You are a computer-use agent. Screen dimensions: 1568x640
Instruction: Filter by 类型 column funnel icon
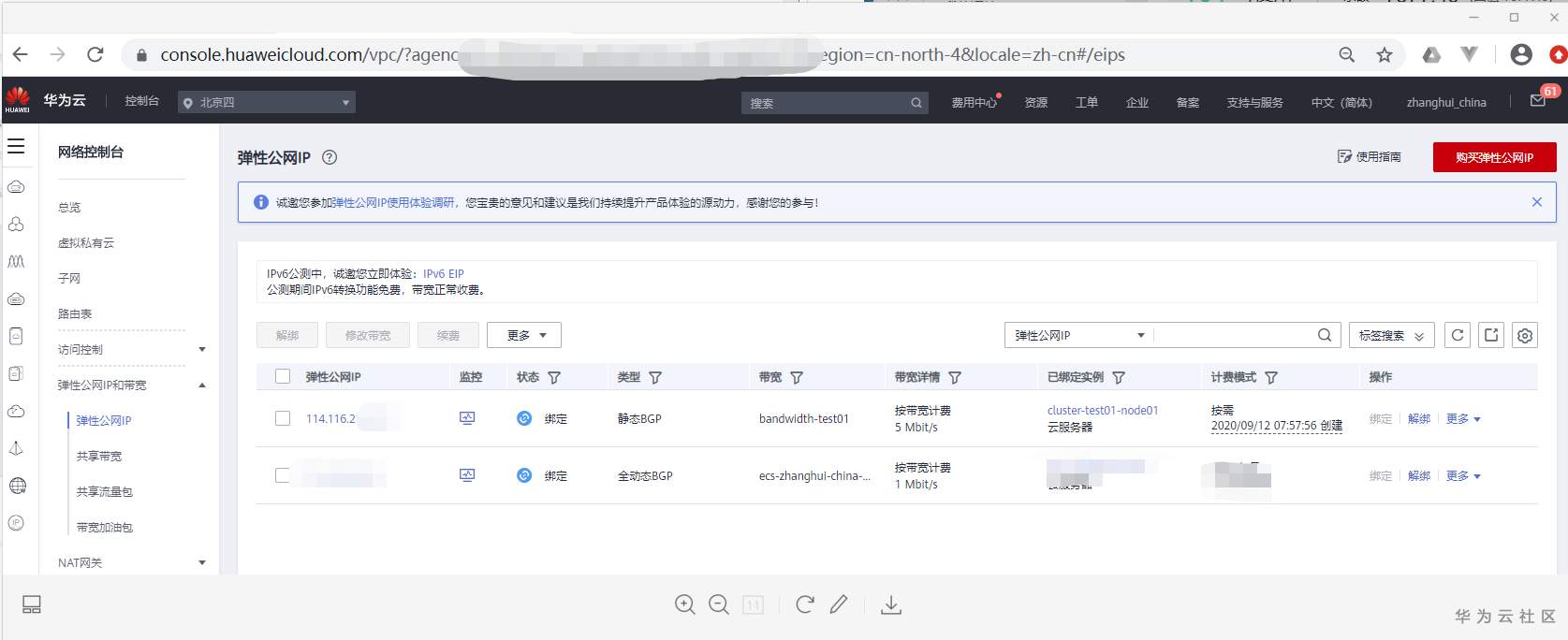point(655,377)
